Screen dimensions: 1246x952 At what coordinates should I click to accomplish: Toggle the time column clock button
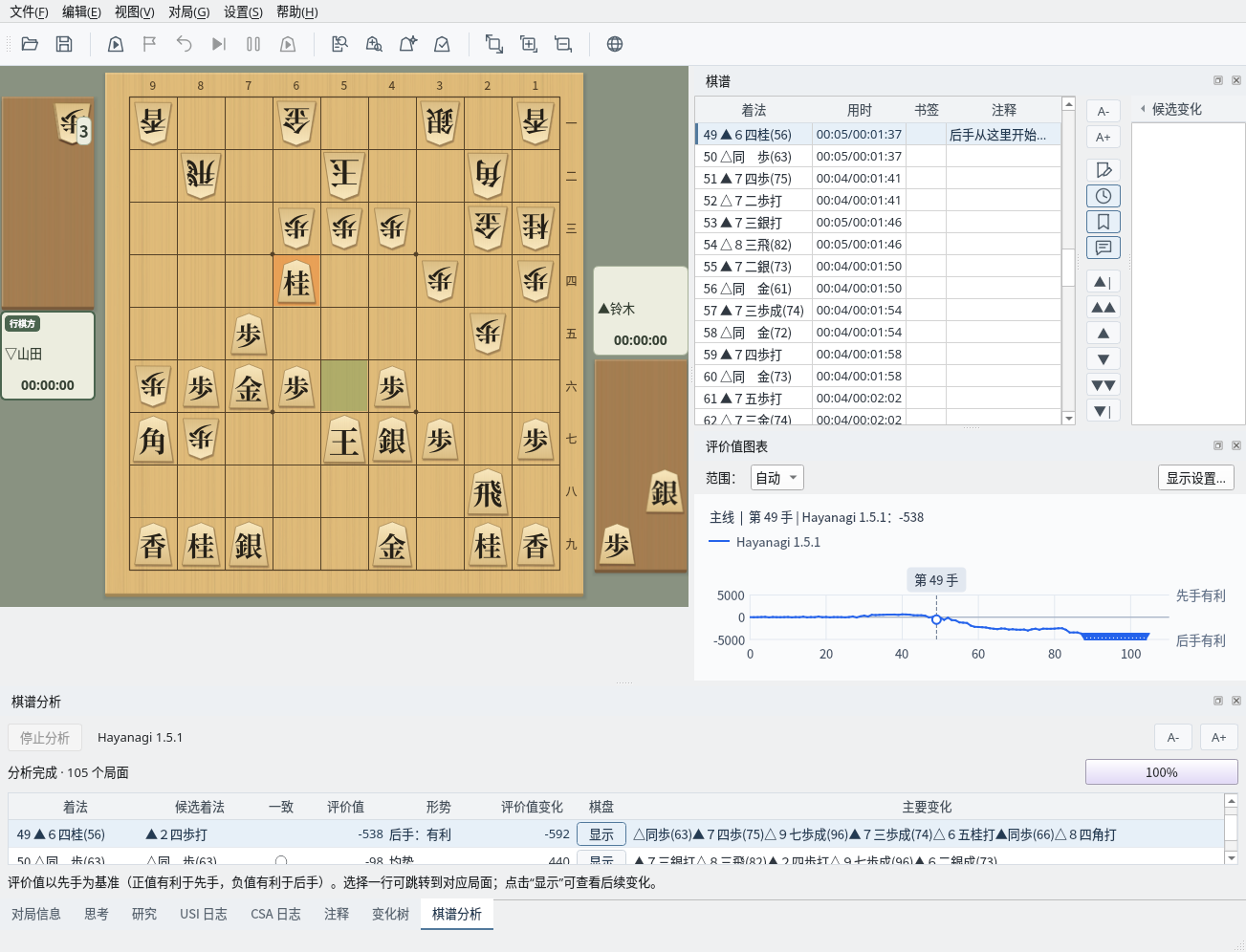point(1104,196)
